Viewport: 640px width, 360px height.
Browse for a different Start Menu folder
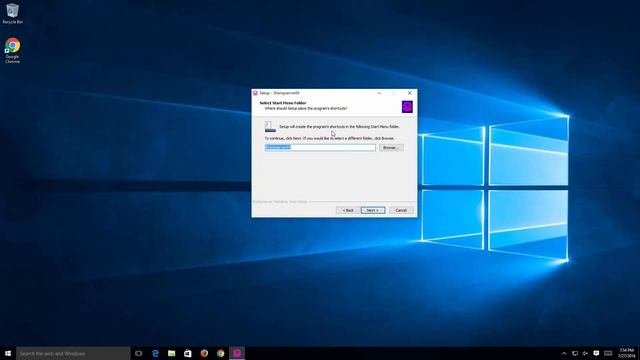click(x=391, y=148)
